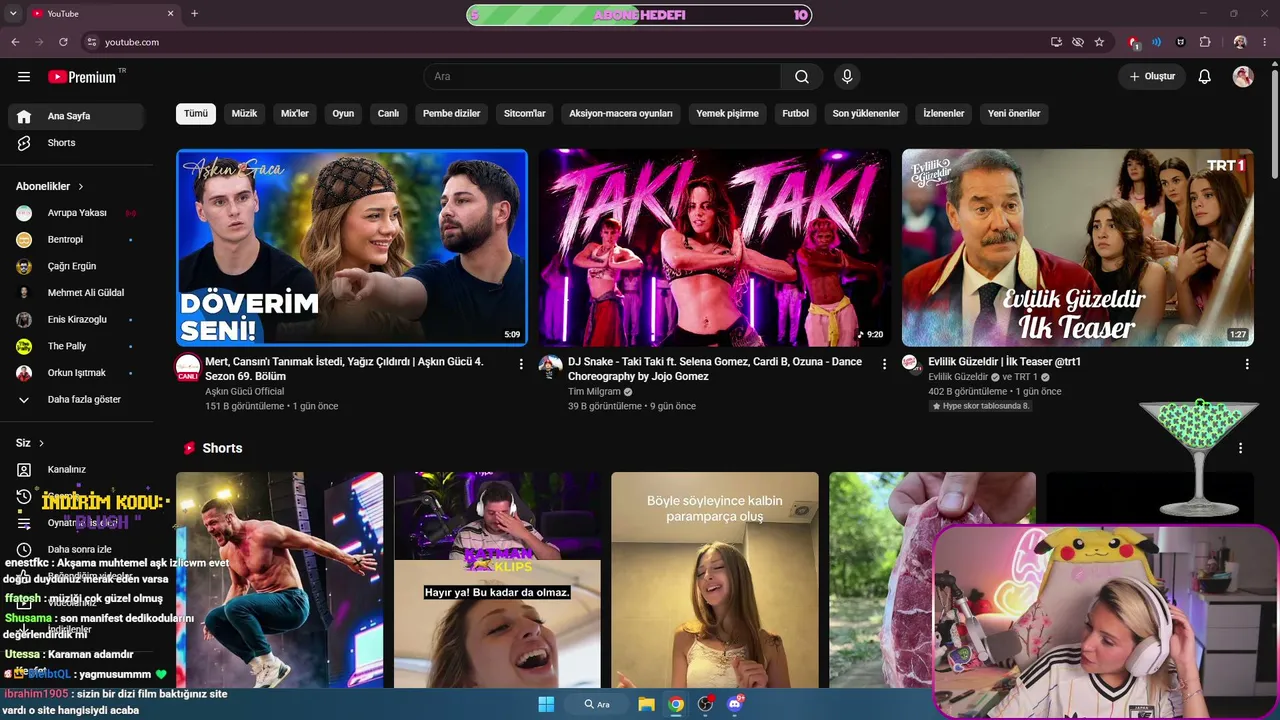This screenshot has width=1280, height=720.
Task: Open the 'Böyle söyleyince' Short
Action: (714, 580)
